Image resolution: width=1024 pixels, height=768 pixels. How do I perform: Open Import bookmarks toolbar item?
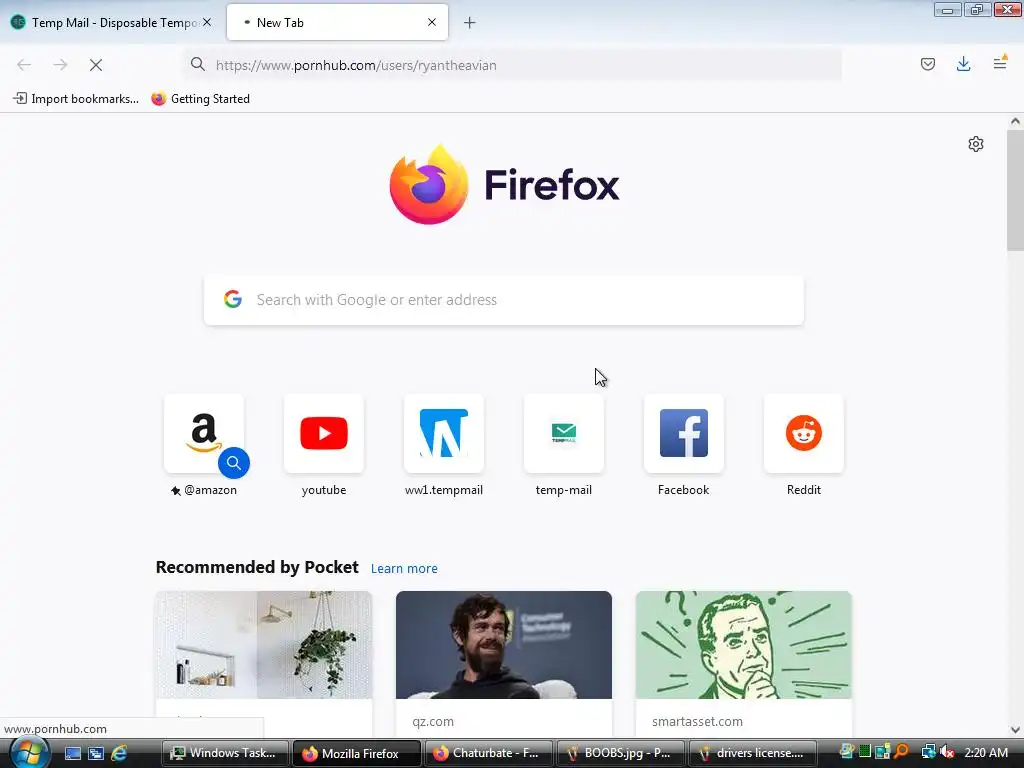tap(76, 99)
